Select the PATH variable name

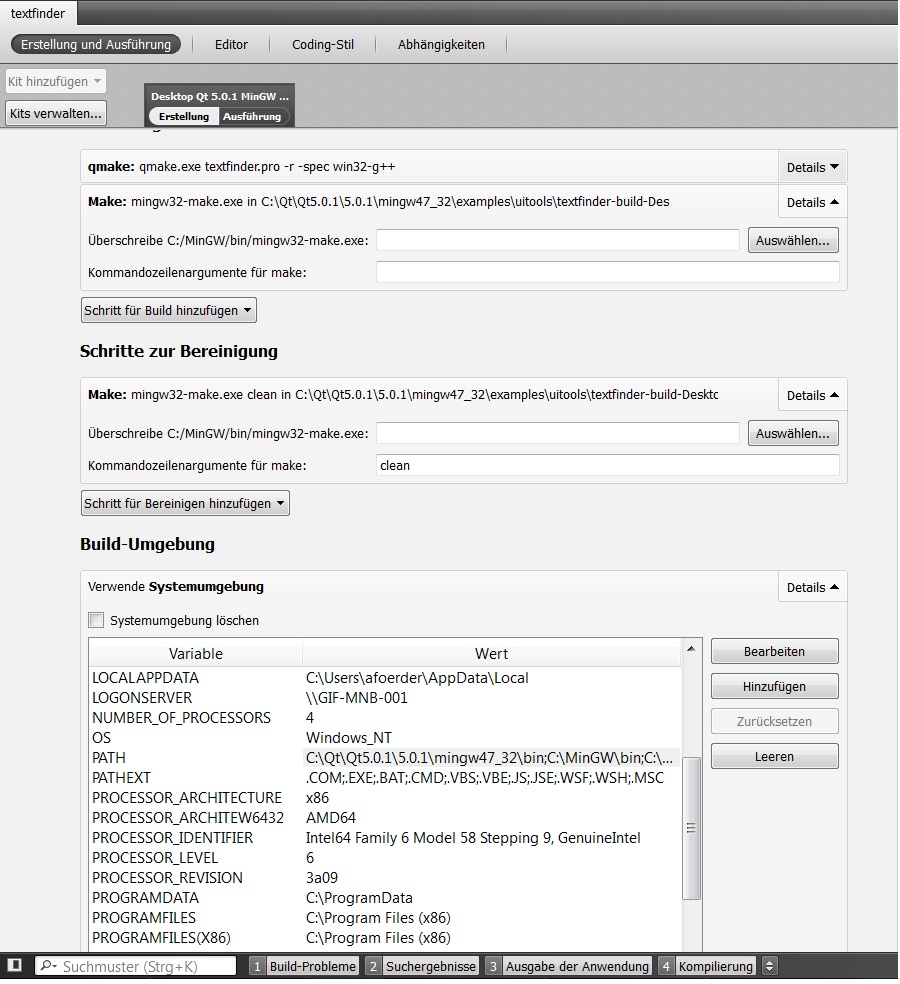(x=109, y=758)
